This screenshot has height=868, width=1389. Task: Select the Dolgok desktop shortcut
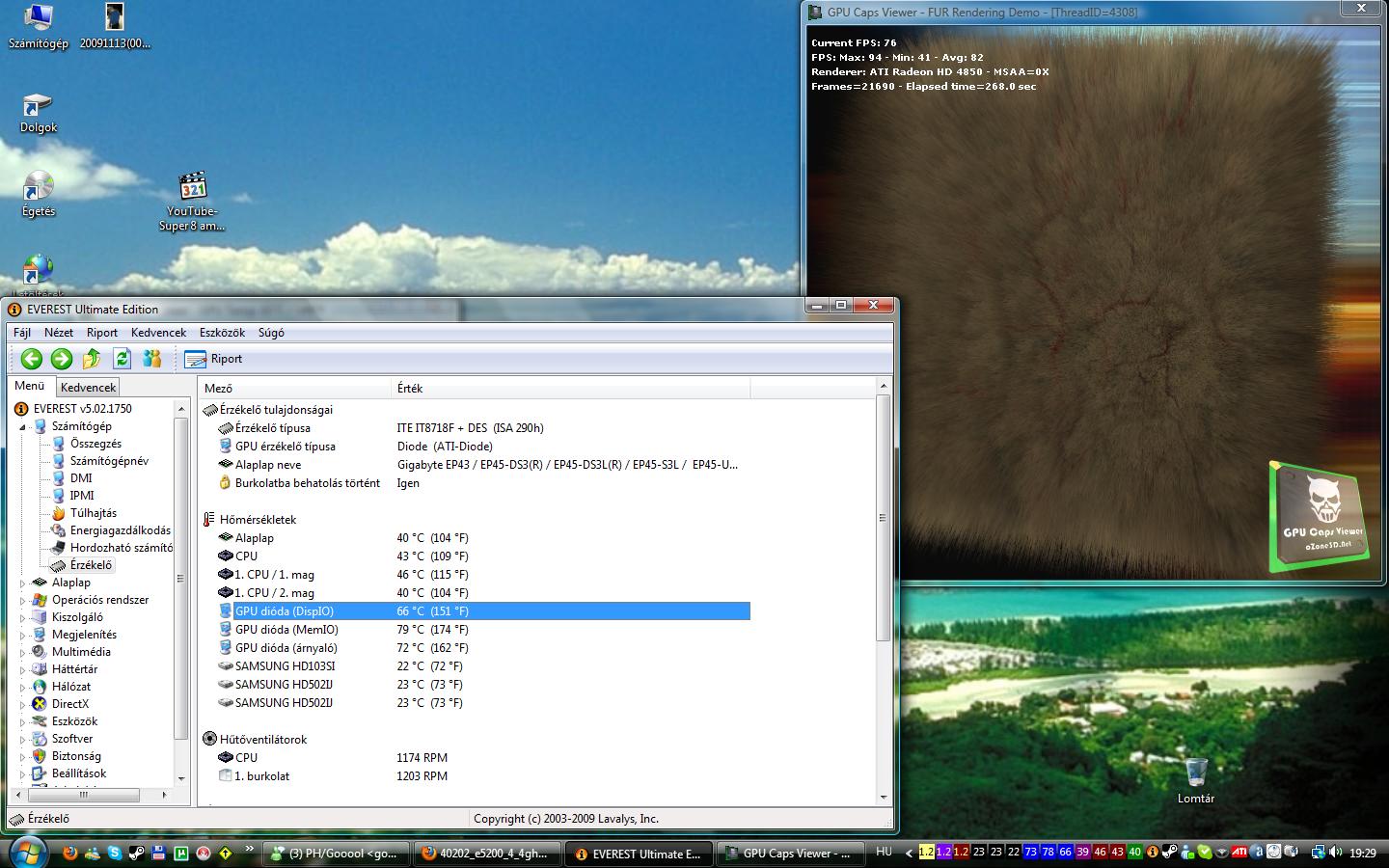click(39, 113)
